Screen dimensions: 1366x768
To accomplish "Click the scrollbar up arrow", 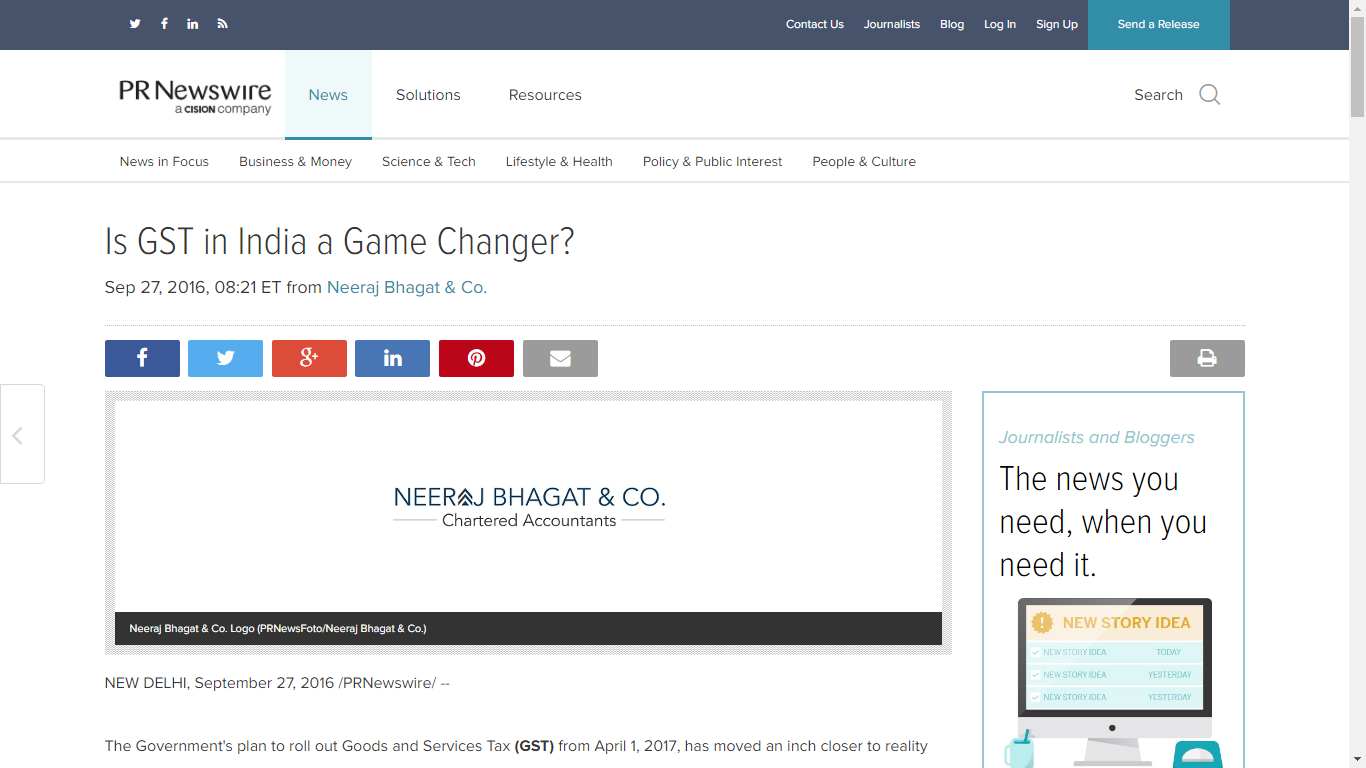I will tap(1357, 8).
